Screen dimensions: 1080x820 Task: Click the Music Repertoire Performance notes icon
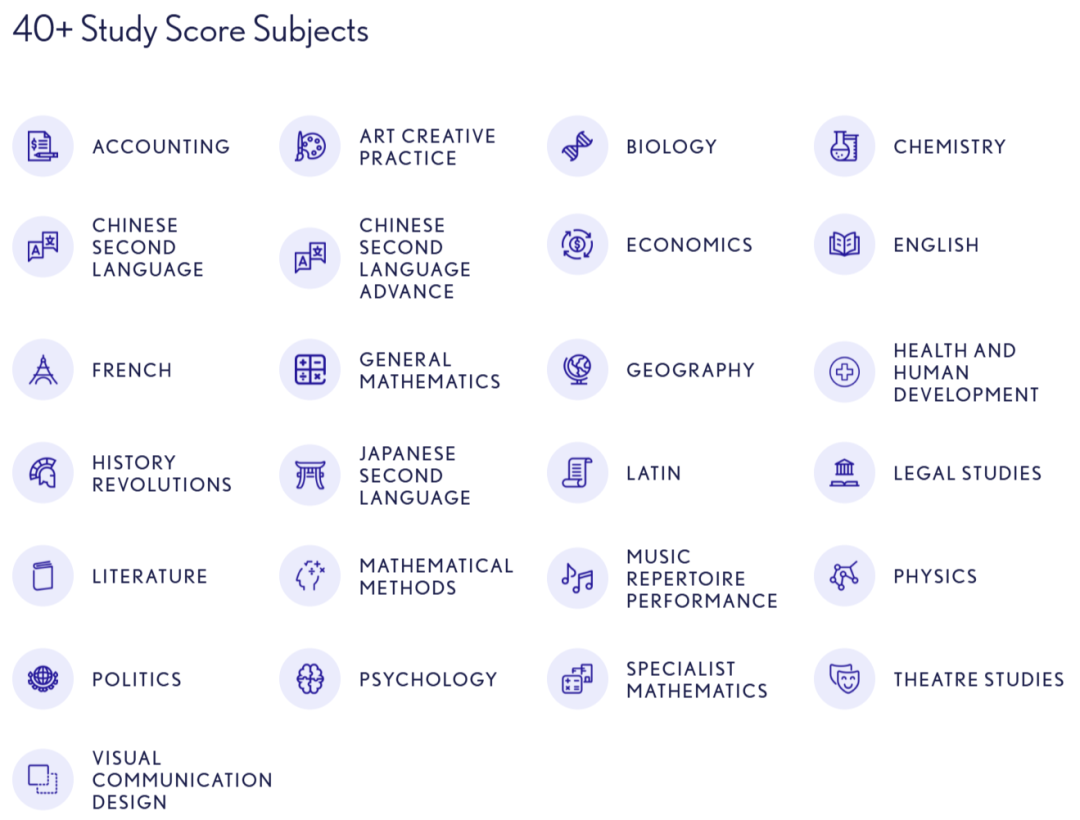[x=577, y=577]
